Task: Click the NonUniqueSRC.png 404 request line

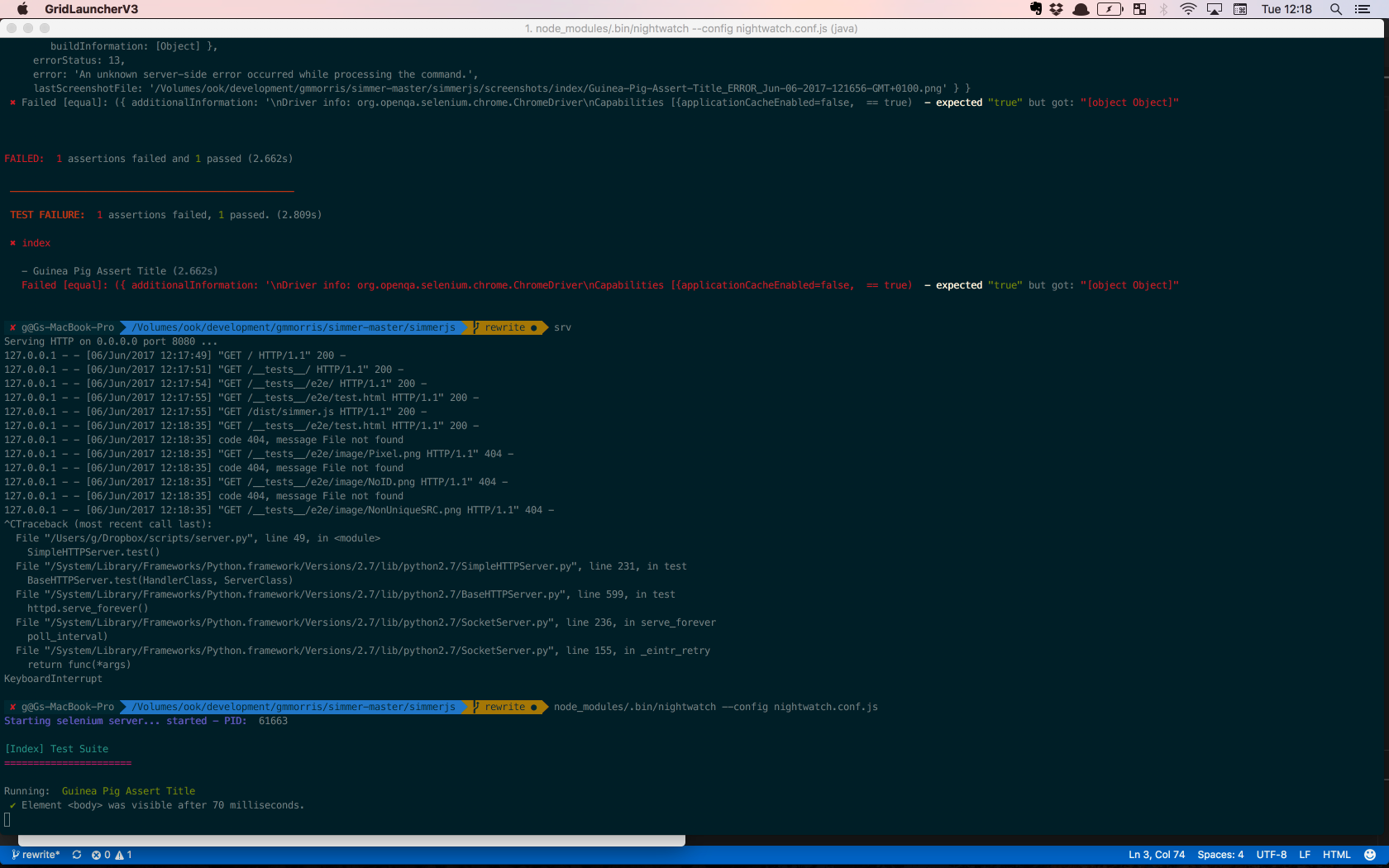Action: 279,510
